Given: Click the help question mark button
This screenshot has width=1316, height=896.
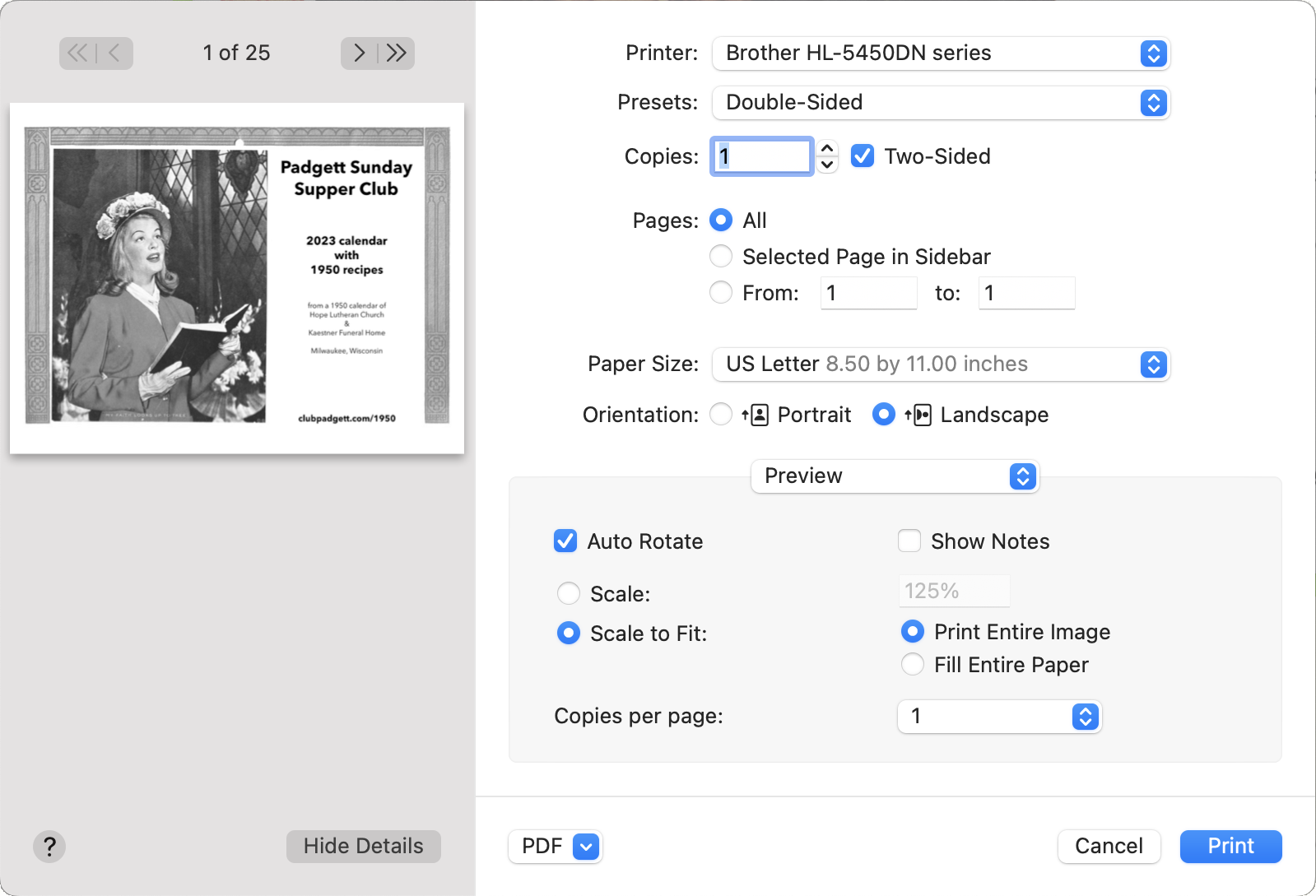Looking at the screenshot, I should point(49,846).
